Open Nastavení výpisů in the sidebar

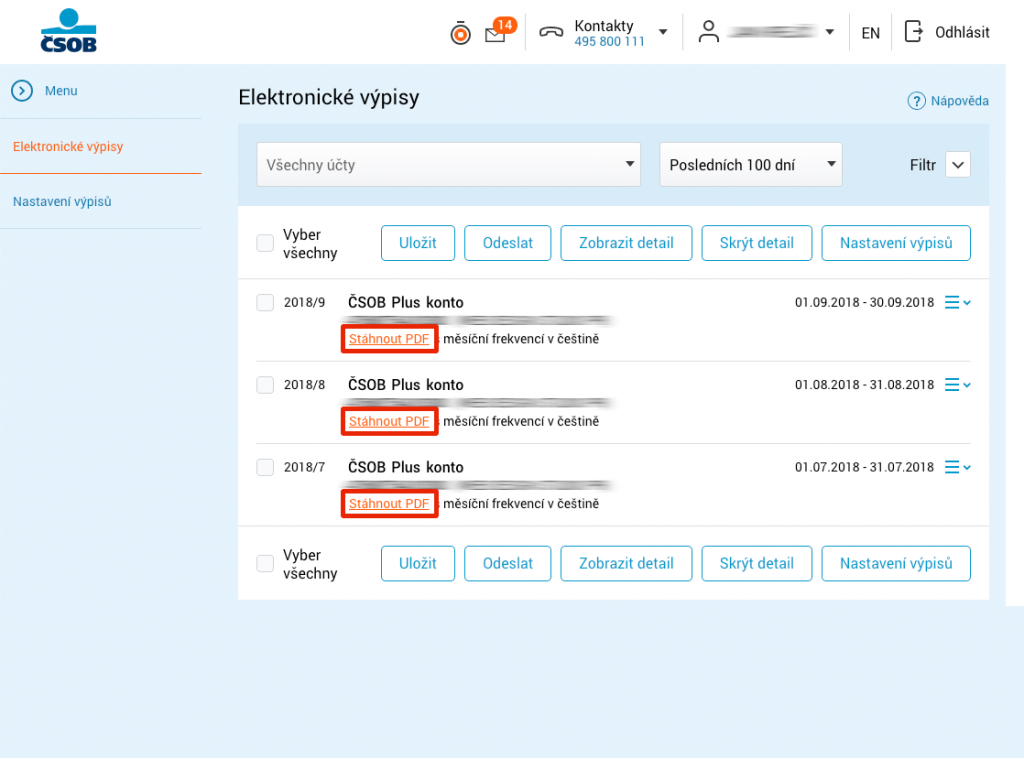[62, 202]
